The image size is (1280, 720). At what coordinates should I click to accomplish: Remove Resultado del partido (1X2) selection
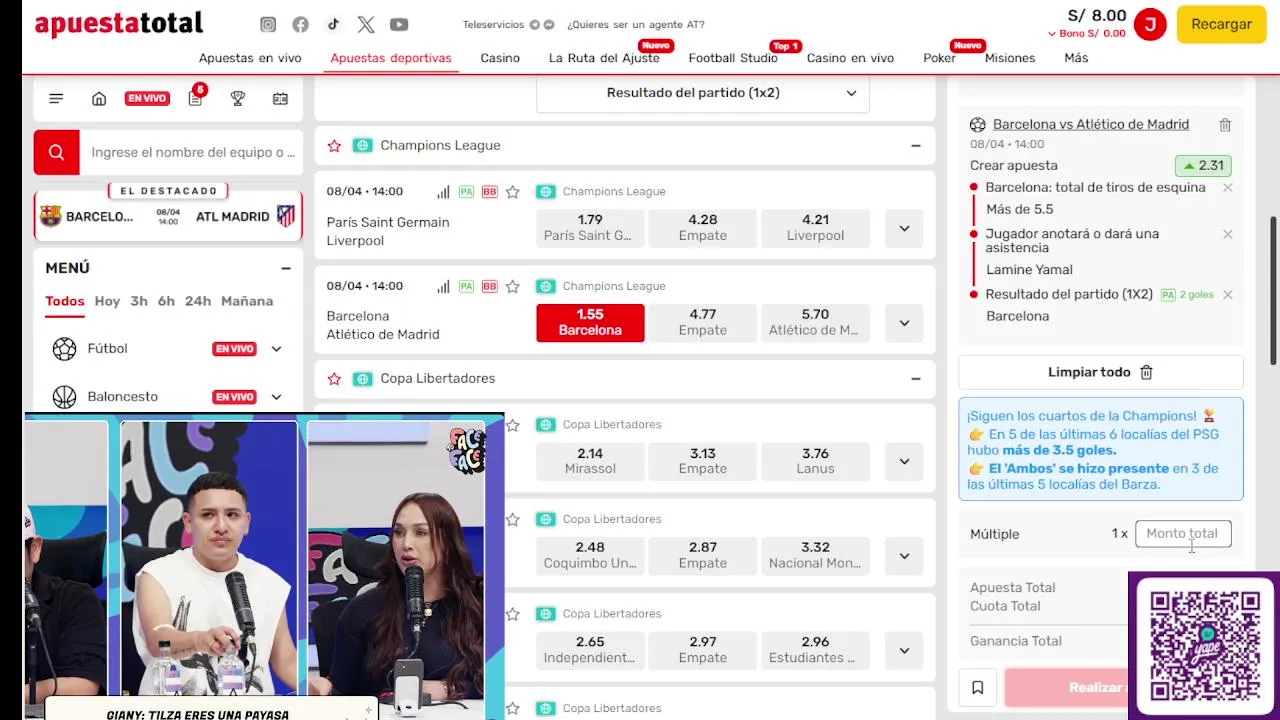(x=1227, y=295)
